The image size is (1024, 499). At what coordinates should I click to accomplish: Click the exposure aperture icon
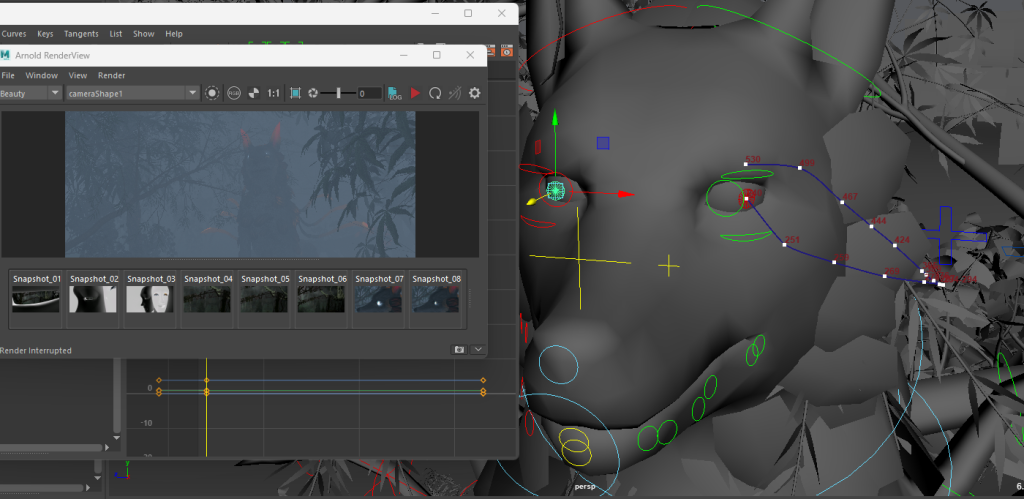pos(313,93)
